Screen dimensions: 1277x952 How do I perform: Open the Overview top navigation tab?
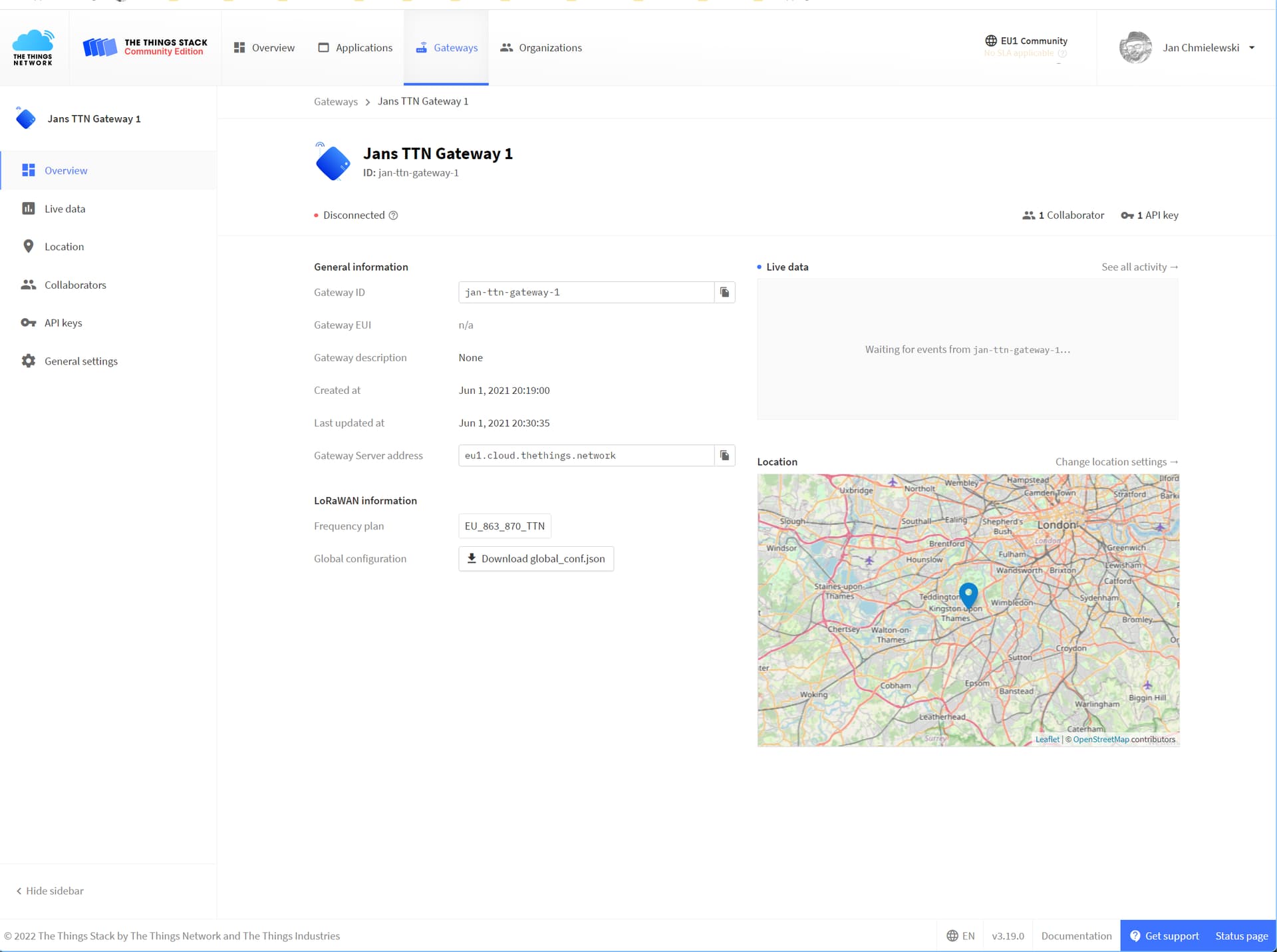264,48
